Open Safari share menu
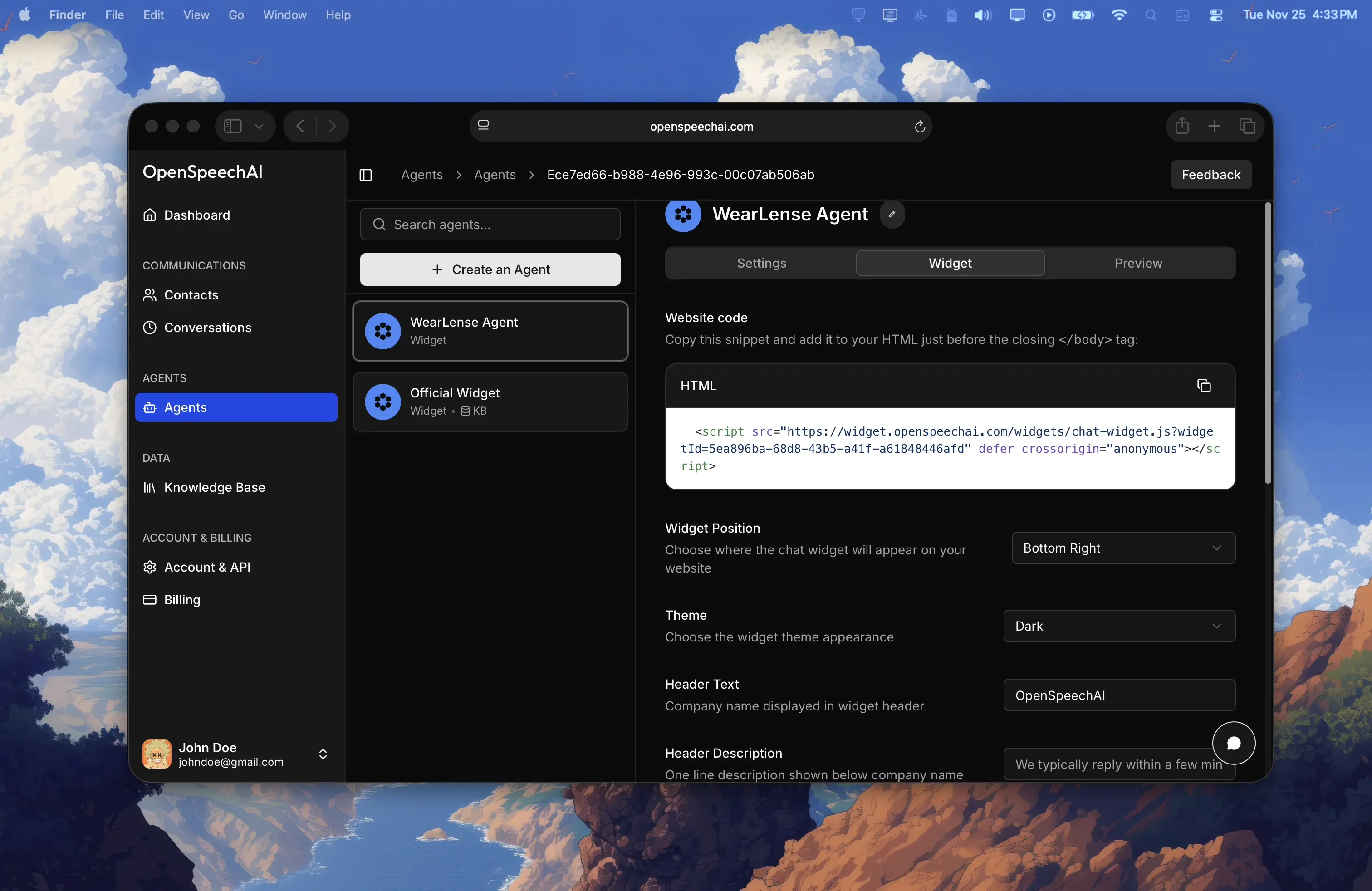Image resolution: width=1372 pixels, height=891 pixels. point(1182,126)
